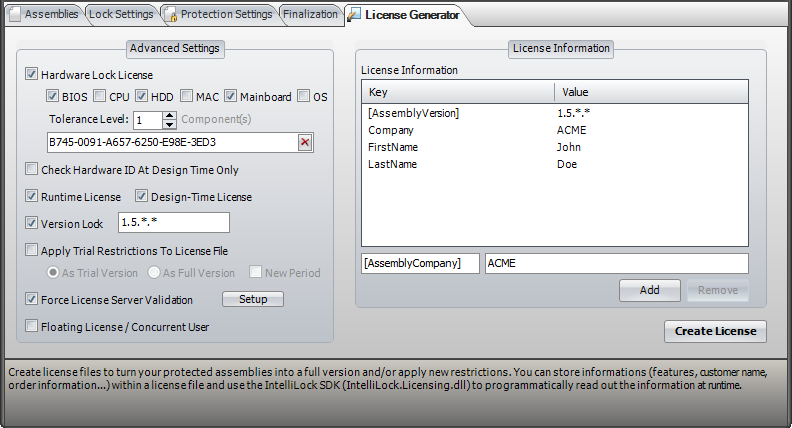Click the Key column header
Screen dimensions: 792x428
(x=456, y=92)
